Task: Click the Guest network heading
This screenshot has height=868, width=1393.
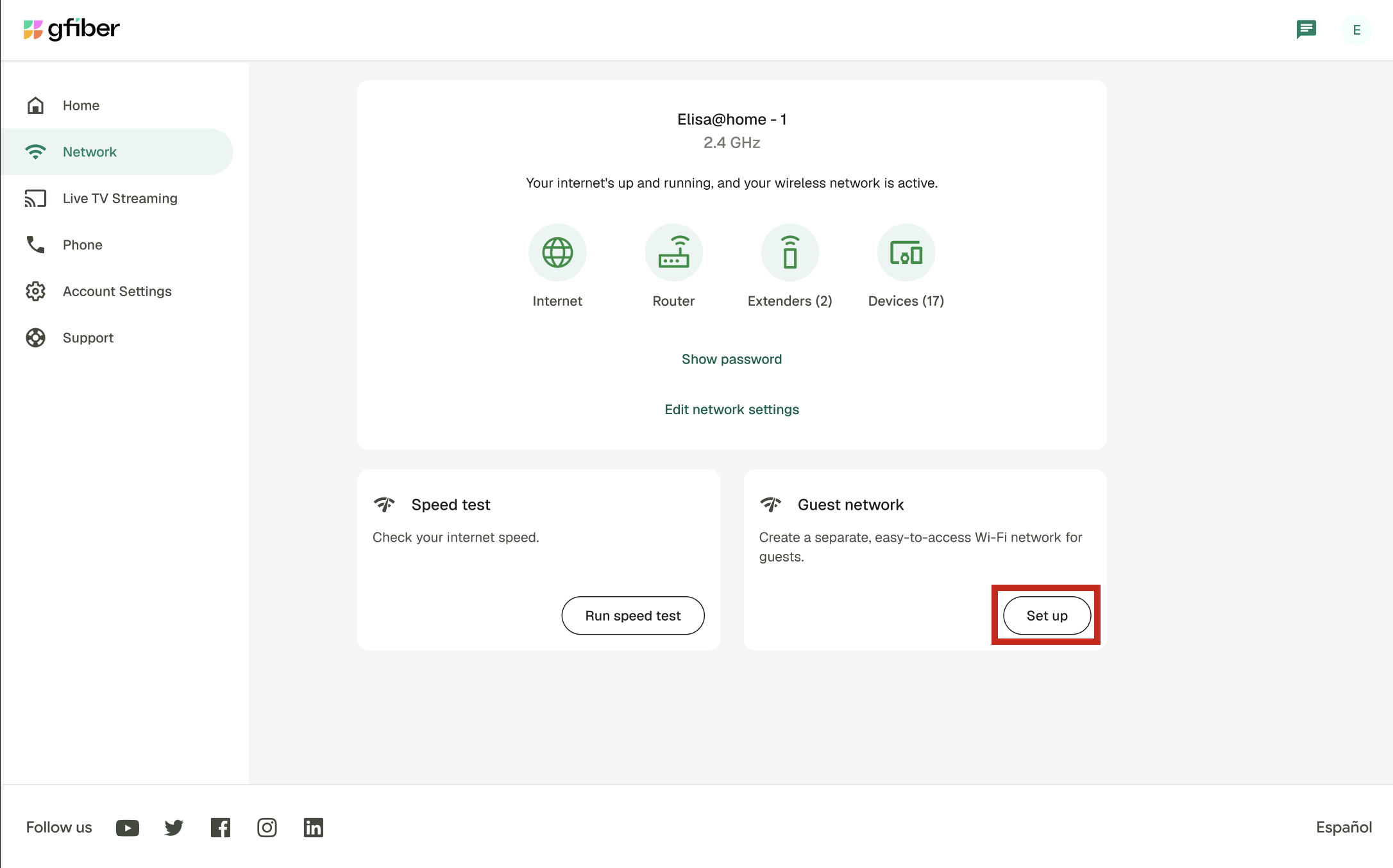Action: point(850,505)
